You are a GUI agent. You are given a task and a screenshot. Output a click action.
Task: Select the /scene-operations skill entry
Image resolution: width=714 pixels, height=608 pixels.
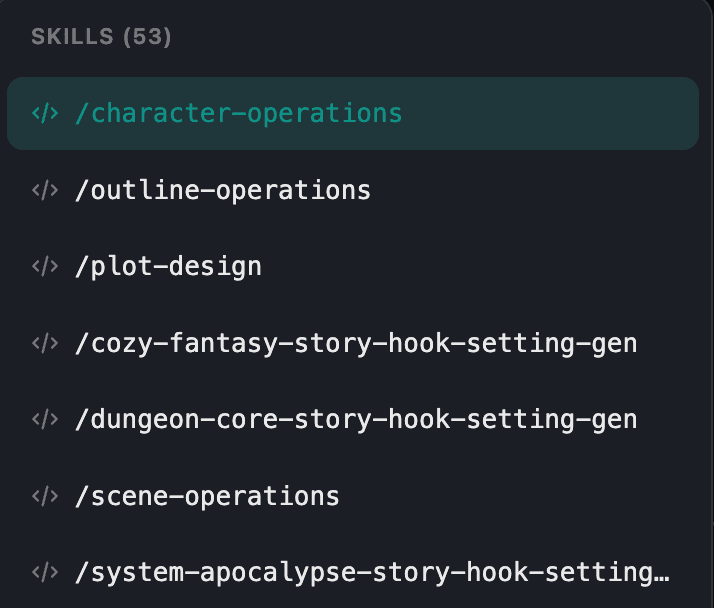(x=207, y=496)
